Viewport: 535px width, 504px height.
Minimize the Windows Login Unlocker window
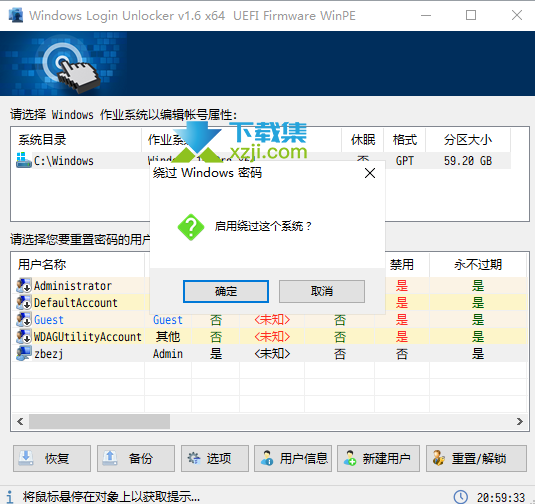coord(426,15)
